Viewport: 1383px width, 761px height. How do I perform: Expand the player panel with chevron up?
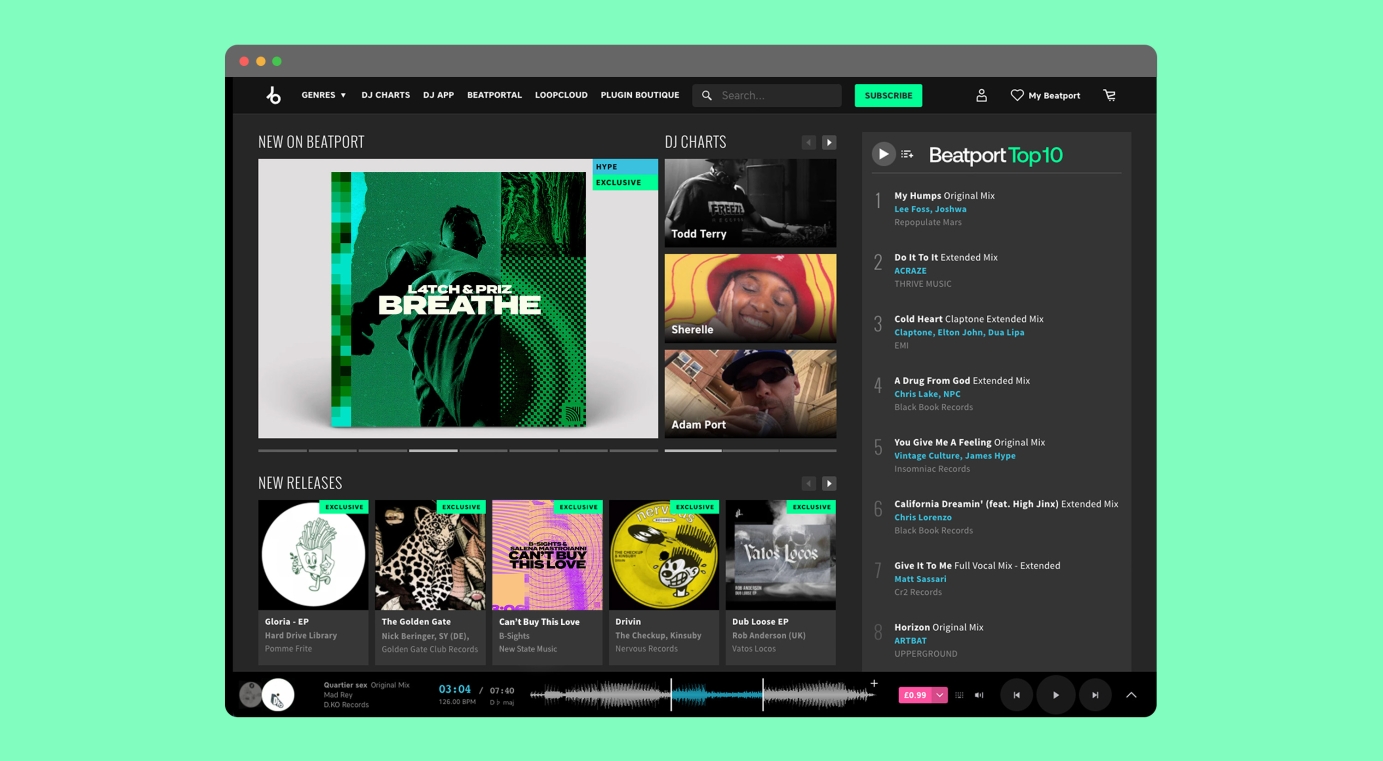(1131, 695)
